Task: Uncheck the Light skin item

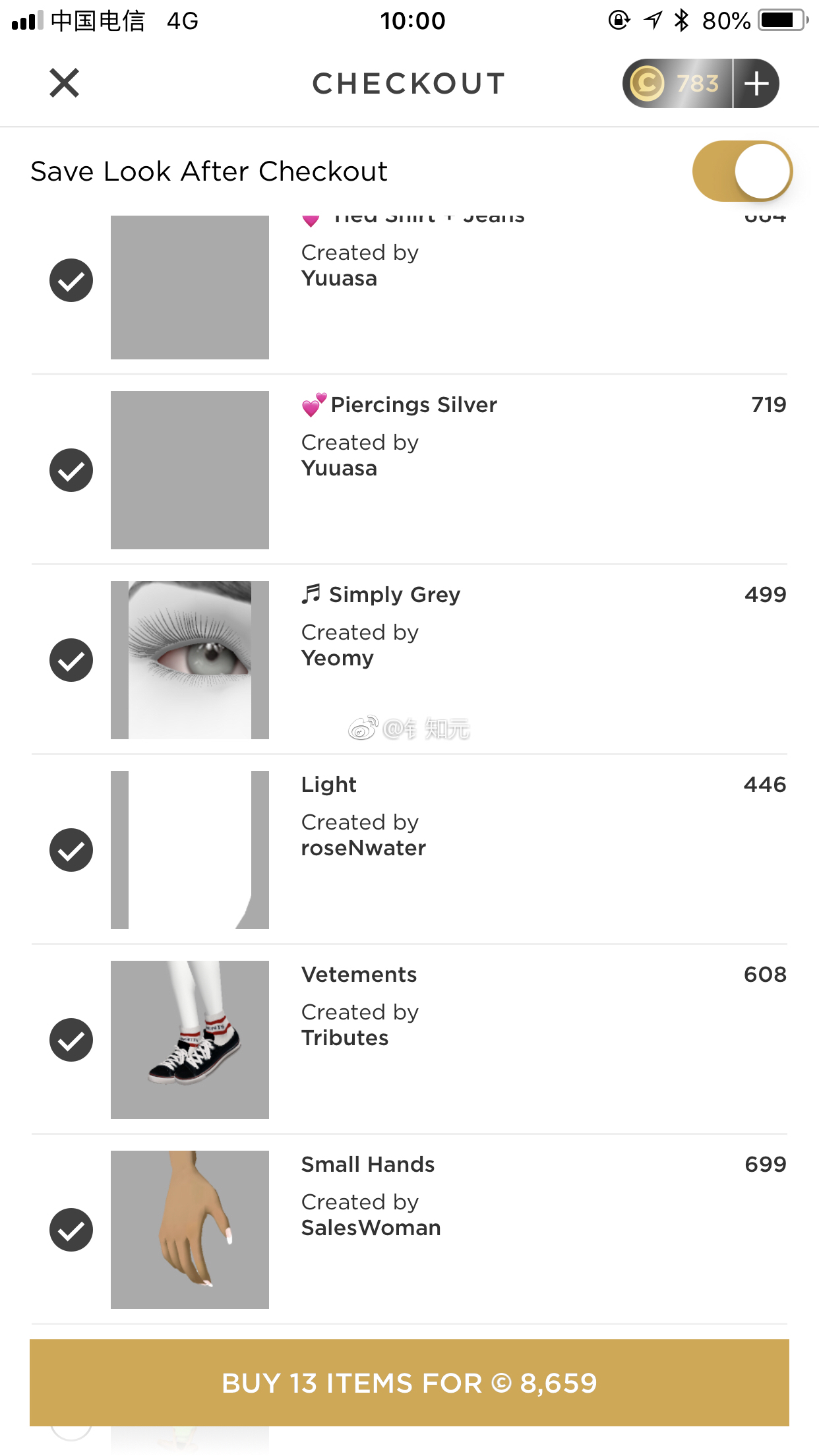Action: (x=71, y=850)
